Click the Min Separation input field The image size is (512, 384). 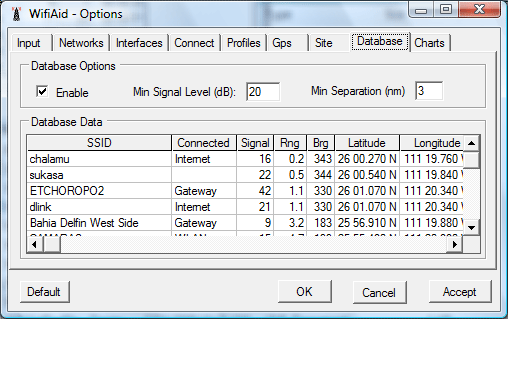(x=429, y=91)
